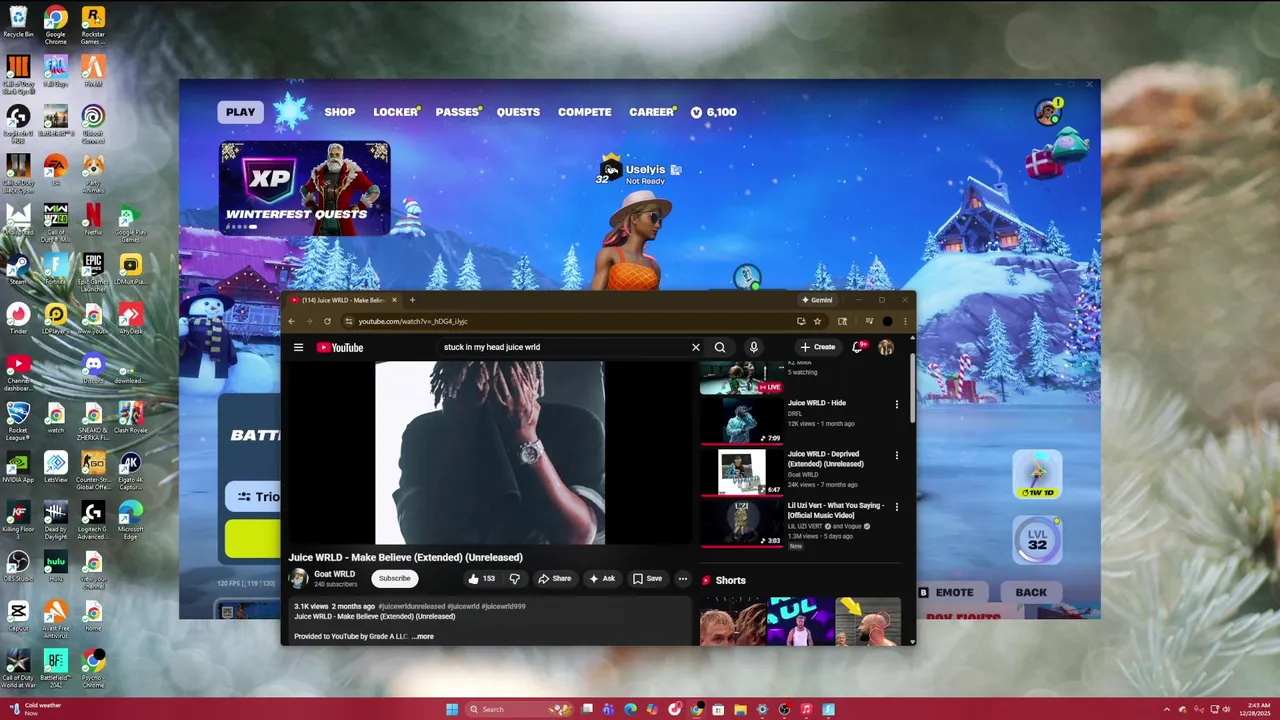The image size is (1280, 720).
Task: Open more actions under the video
Action: (x=683, y=578)
